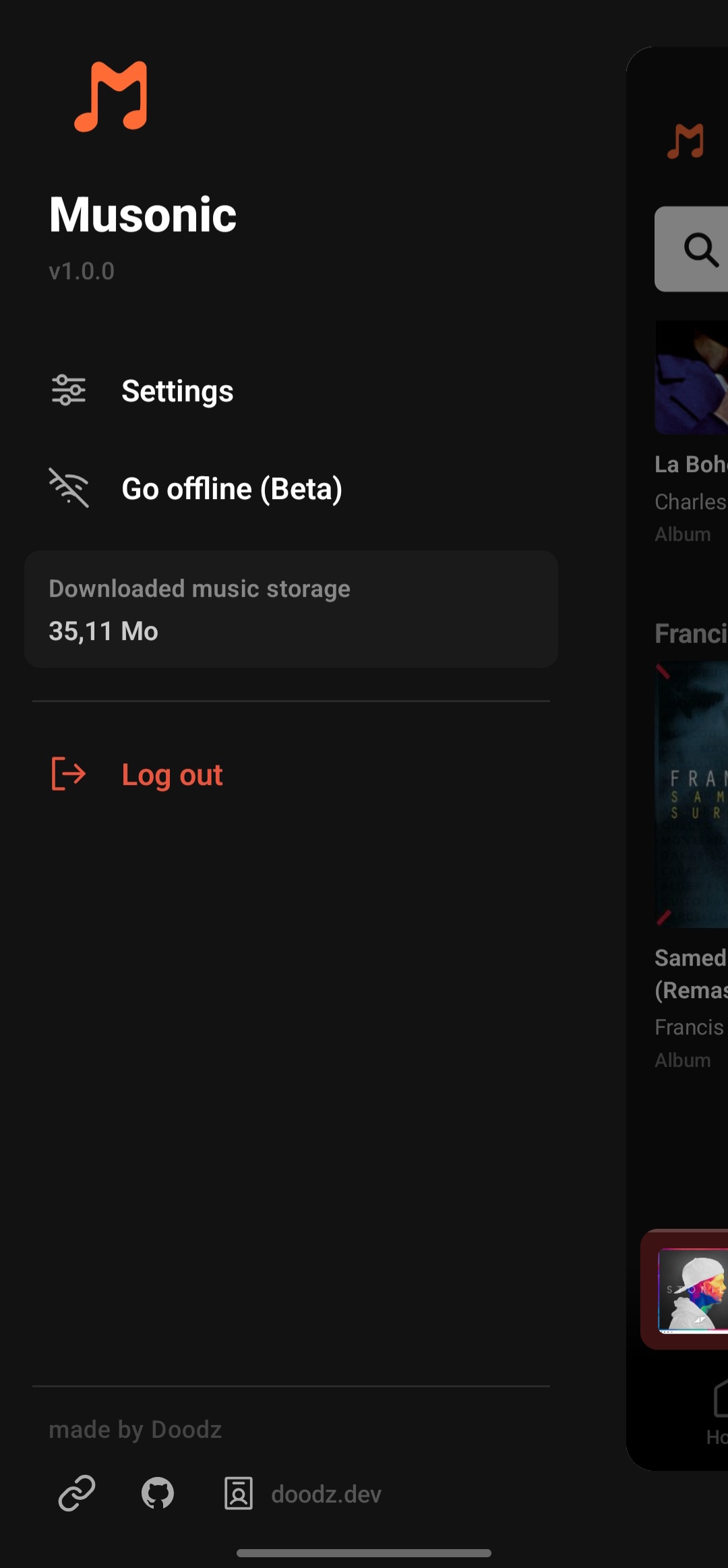The image size is (728, 1568).
Task: Open the chain link icon in footer
Action: (77, 1493)
